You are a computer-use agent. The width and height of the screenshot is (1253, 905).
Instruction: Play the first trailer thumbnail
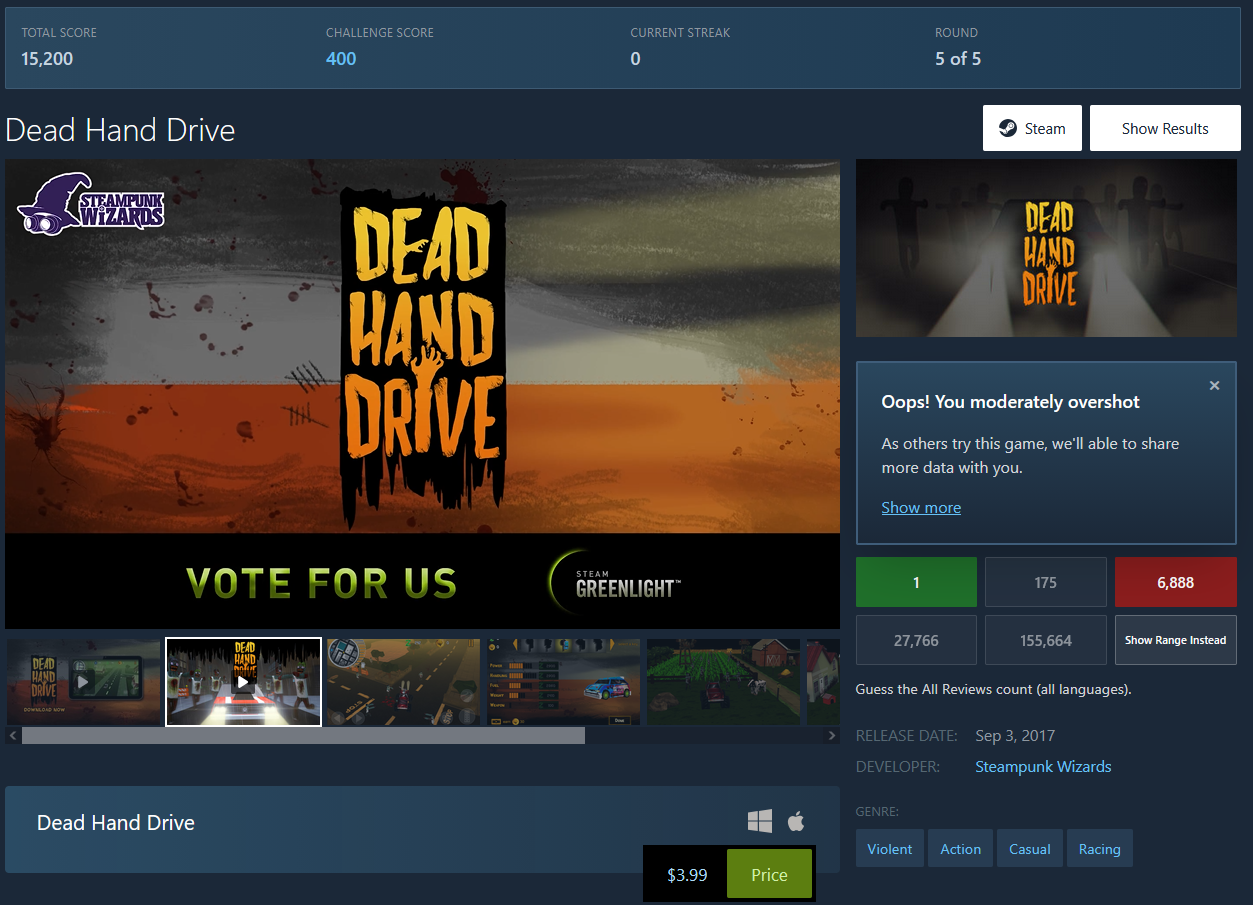point(83,682)
